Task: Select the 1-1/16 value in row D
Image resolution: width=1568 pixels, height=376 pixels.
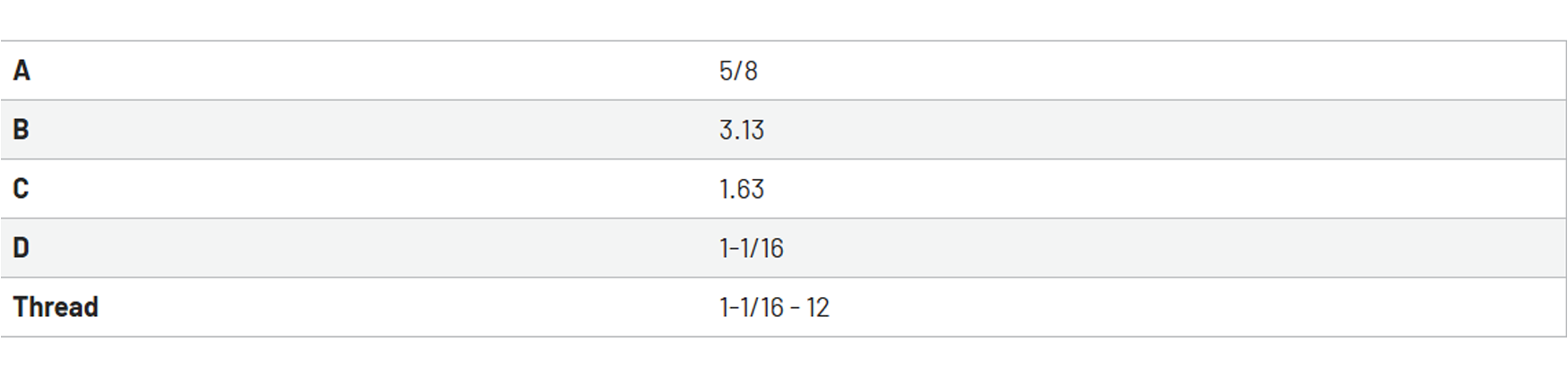Action: coord(752,248)
